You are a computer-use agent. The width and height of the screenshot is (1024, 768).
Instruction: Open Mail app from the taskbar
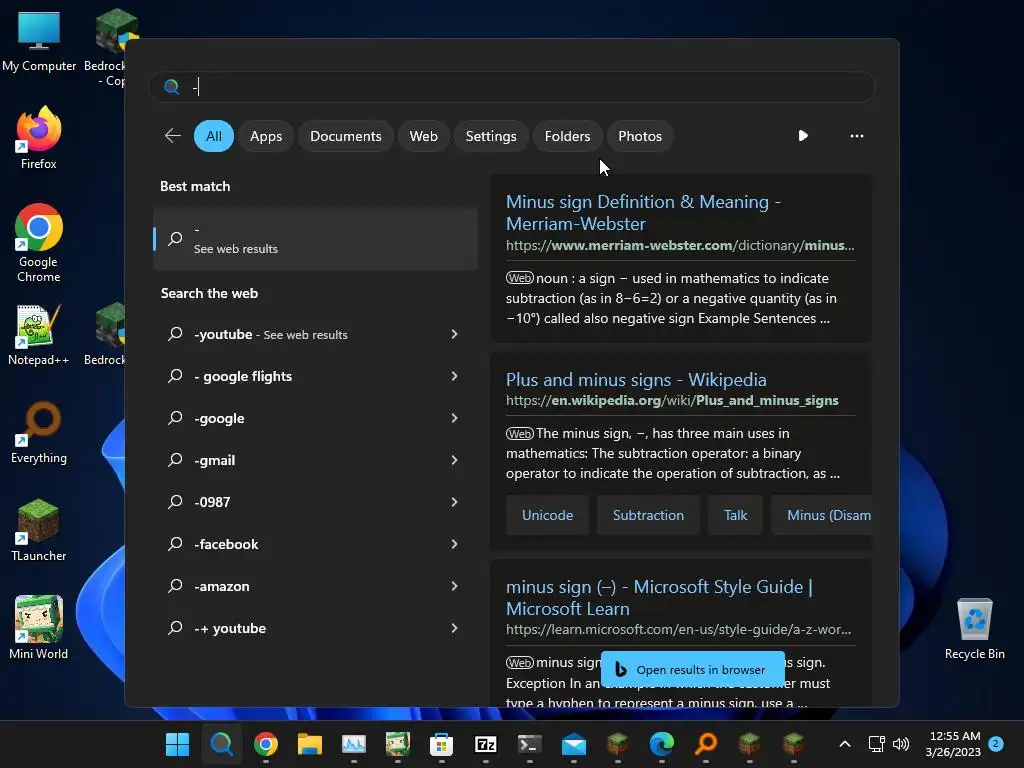pyautogui.click(x=574, y=744)
